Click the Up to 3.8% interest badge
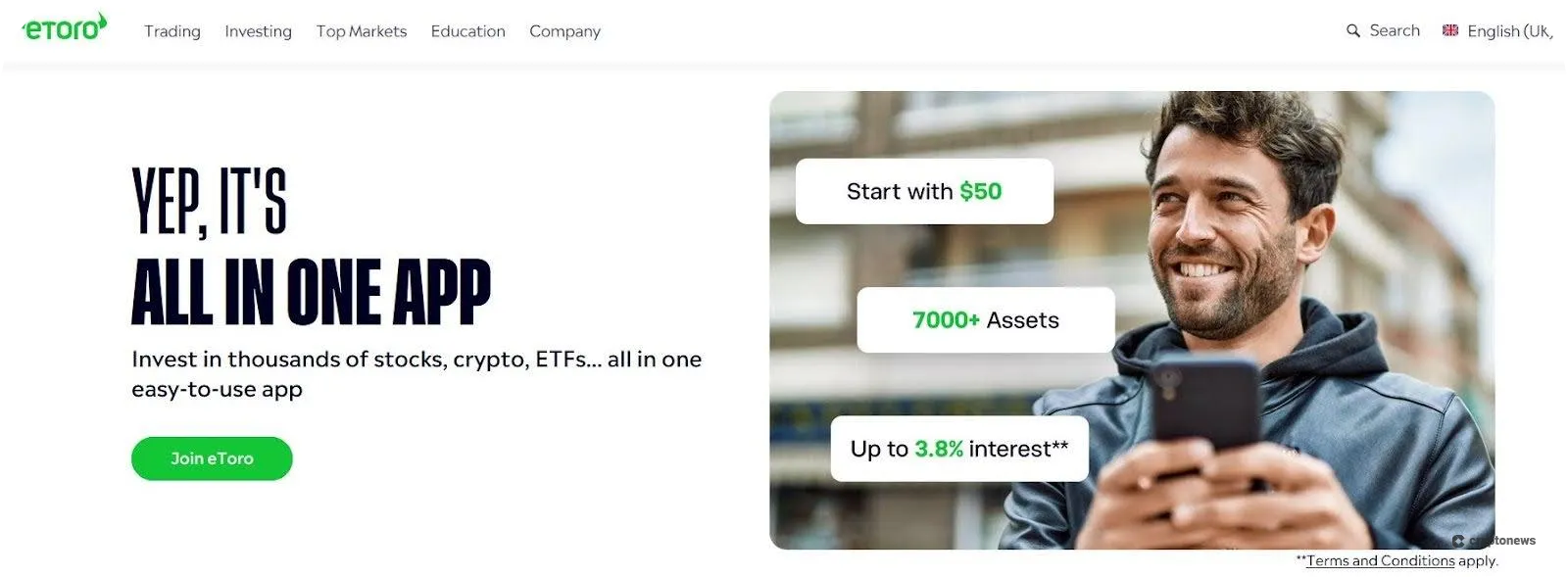 958,449
